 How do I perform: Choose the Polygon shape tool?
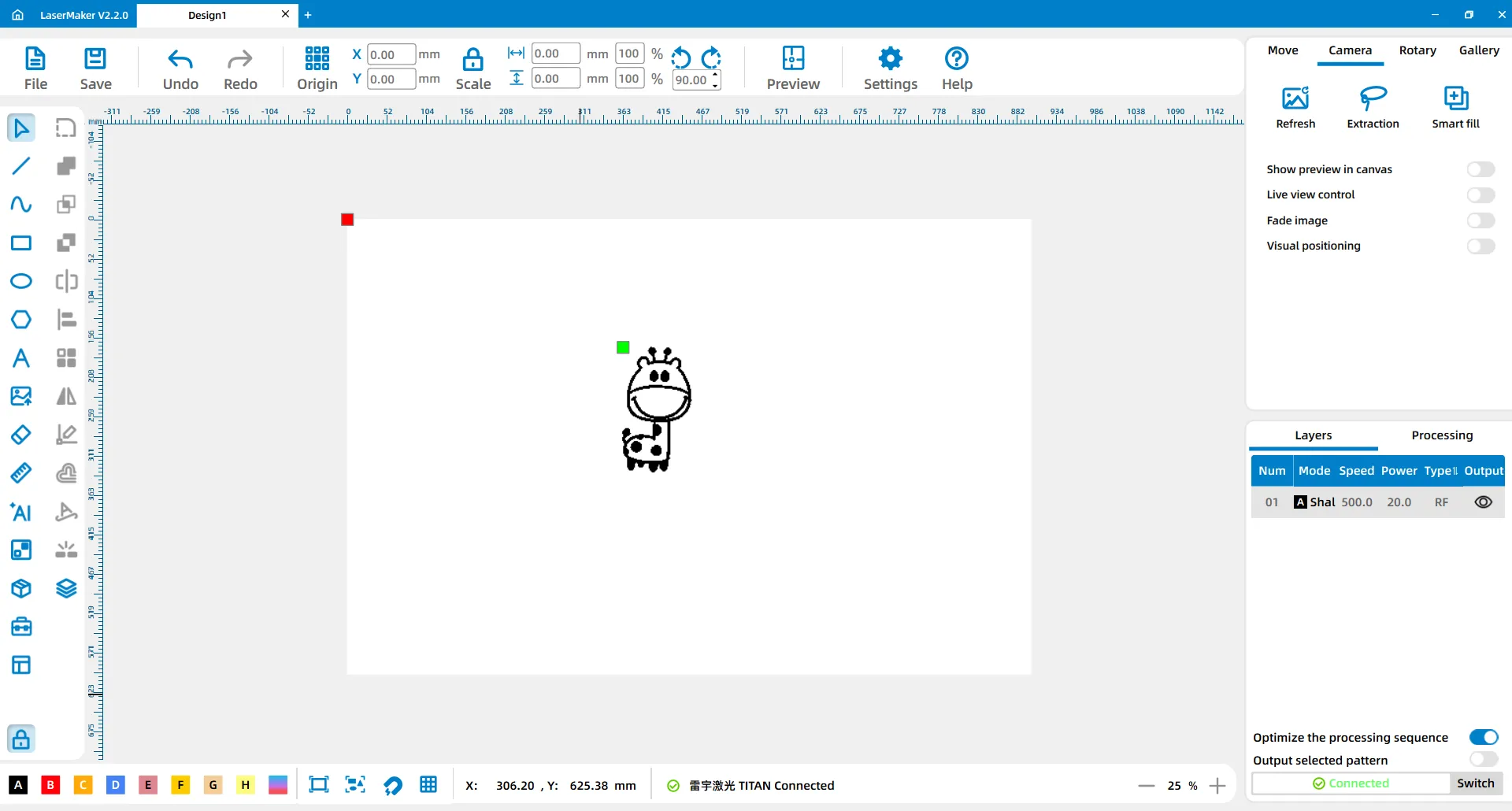coord(21,320)
